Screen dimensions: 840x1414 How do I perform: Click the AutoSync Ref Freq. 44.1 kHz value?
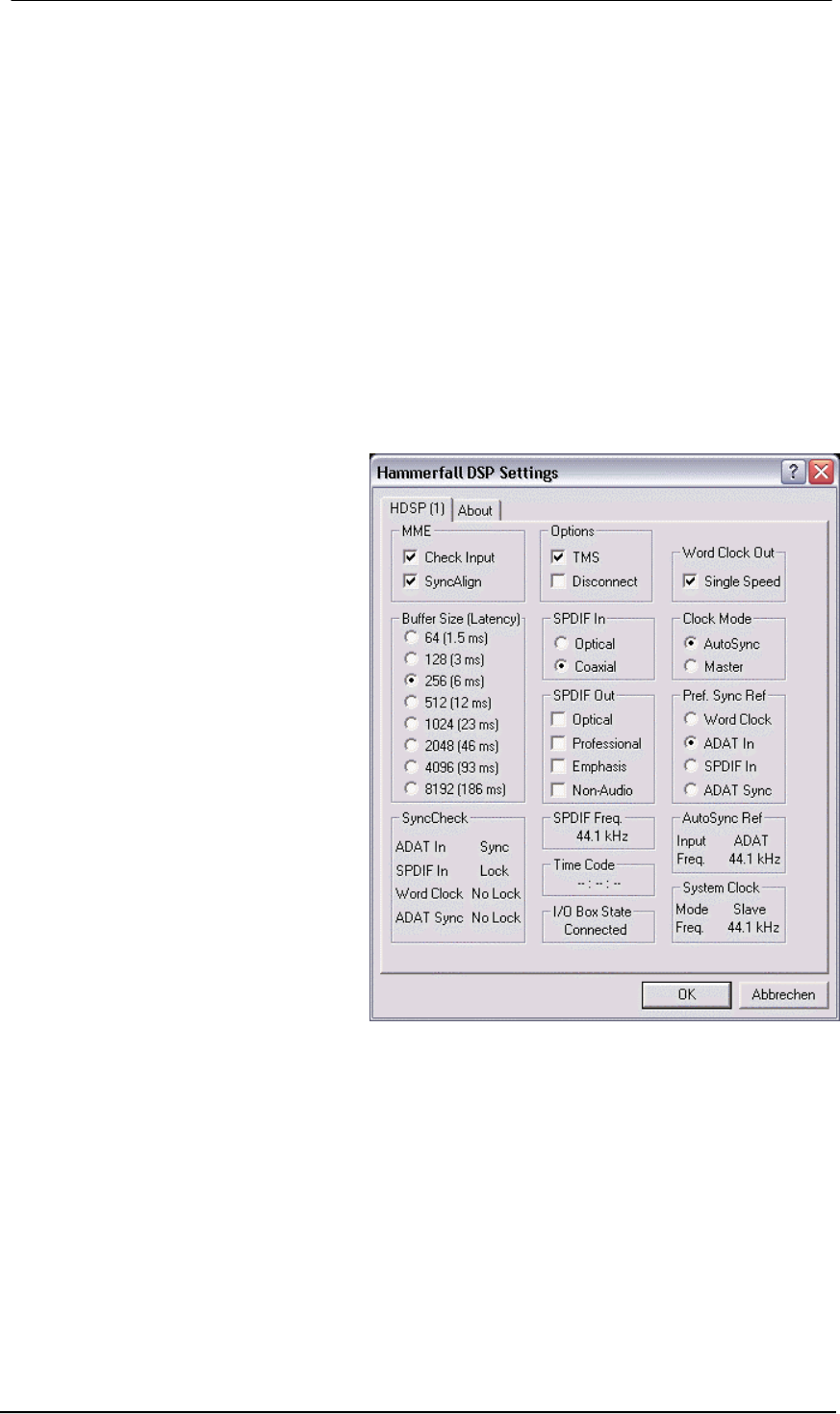(754, 859)
